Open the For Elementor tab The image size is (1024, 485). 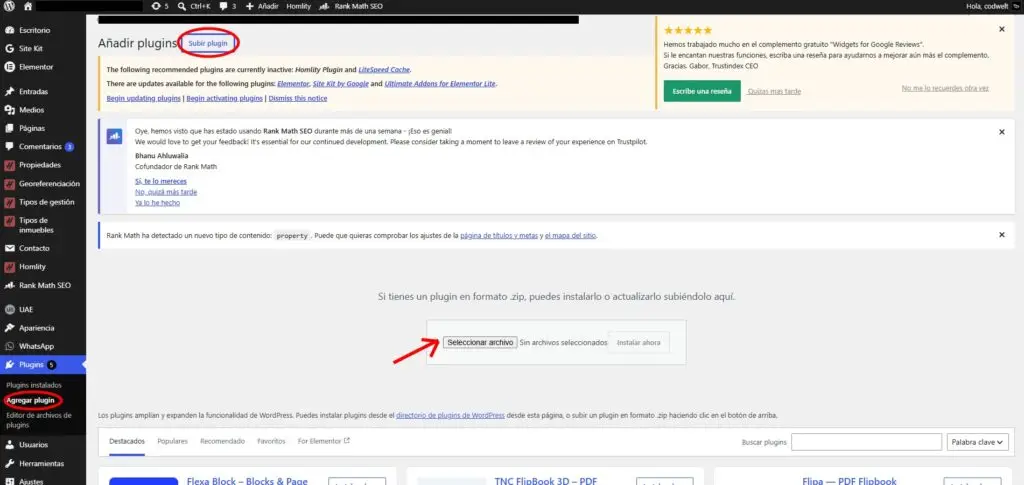click(324, 441)
